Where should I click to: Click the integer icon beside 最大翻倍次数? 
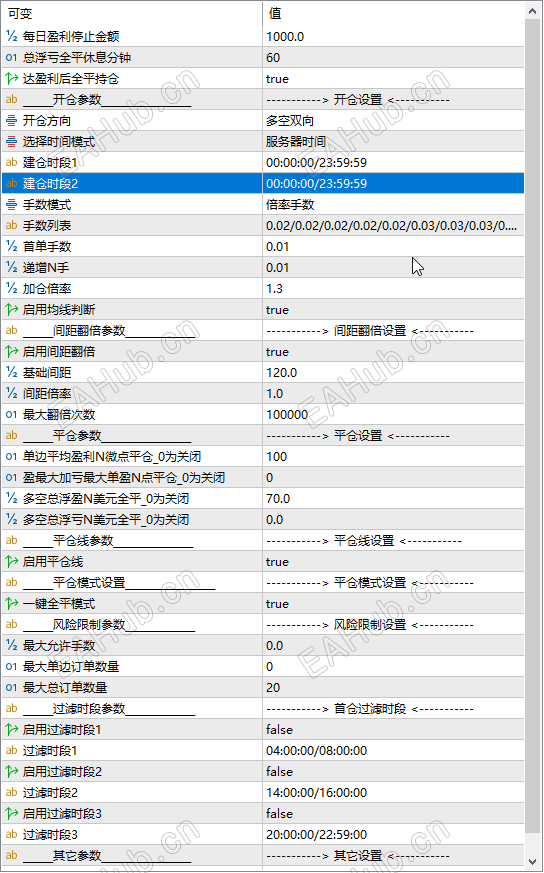(x=11, y=414)
